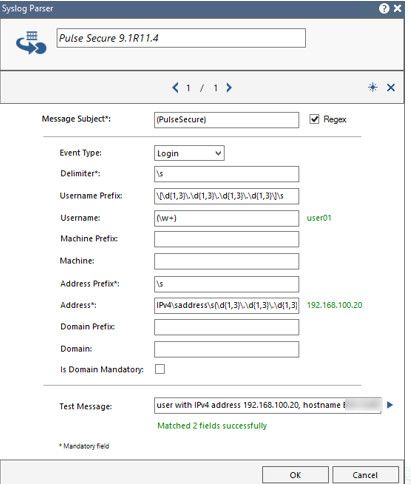Delete current parser with blue X icon
This screenshot has width=411, height=484.
point(391,88)
